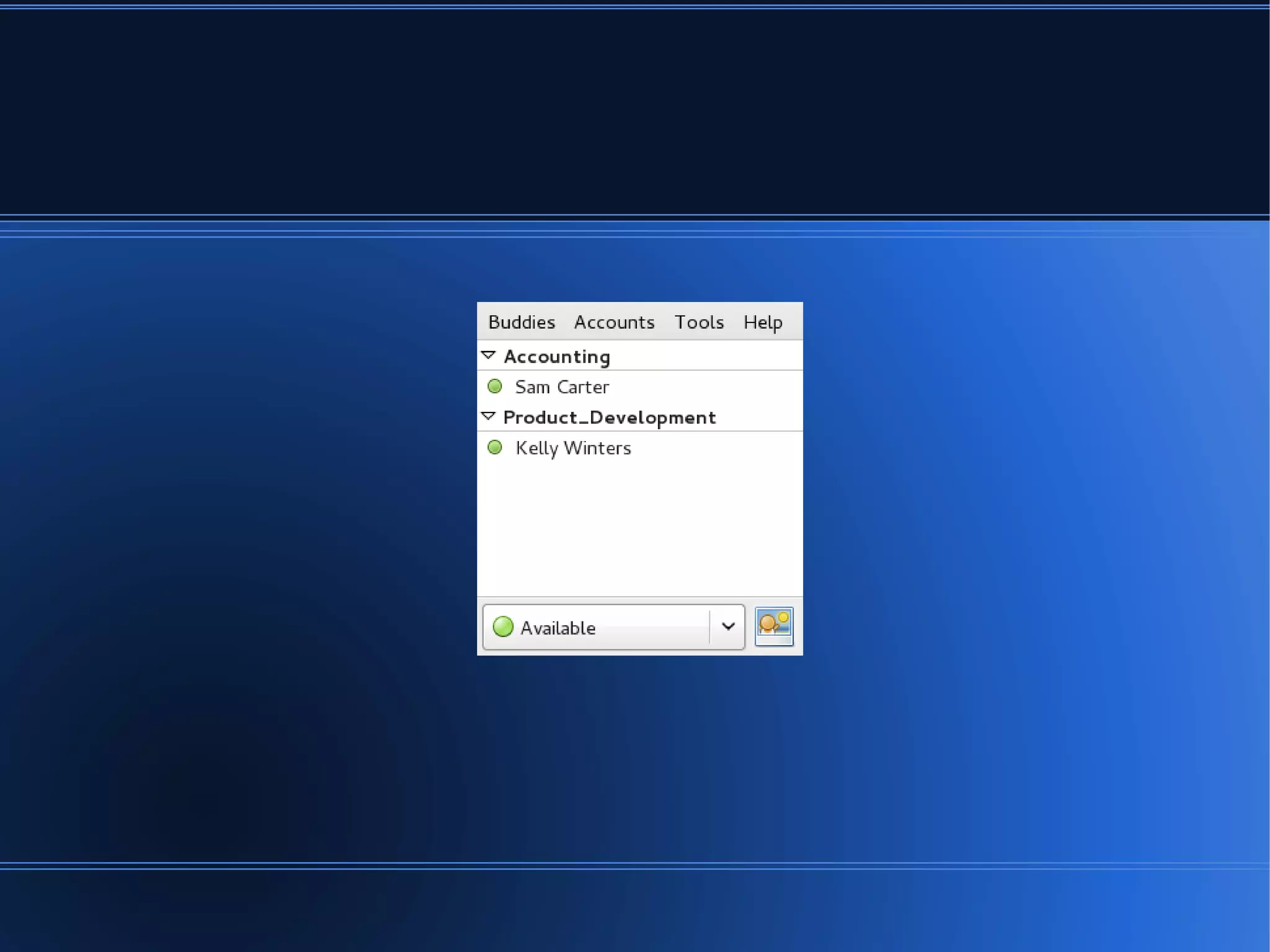Open the Help menu
Screen dimensions: 1270x952
(x=762, y=322)
